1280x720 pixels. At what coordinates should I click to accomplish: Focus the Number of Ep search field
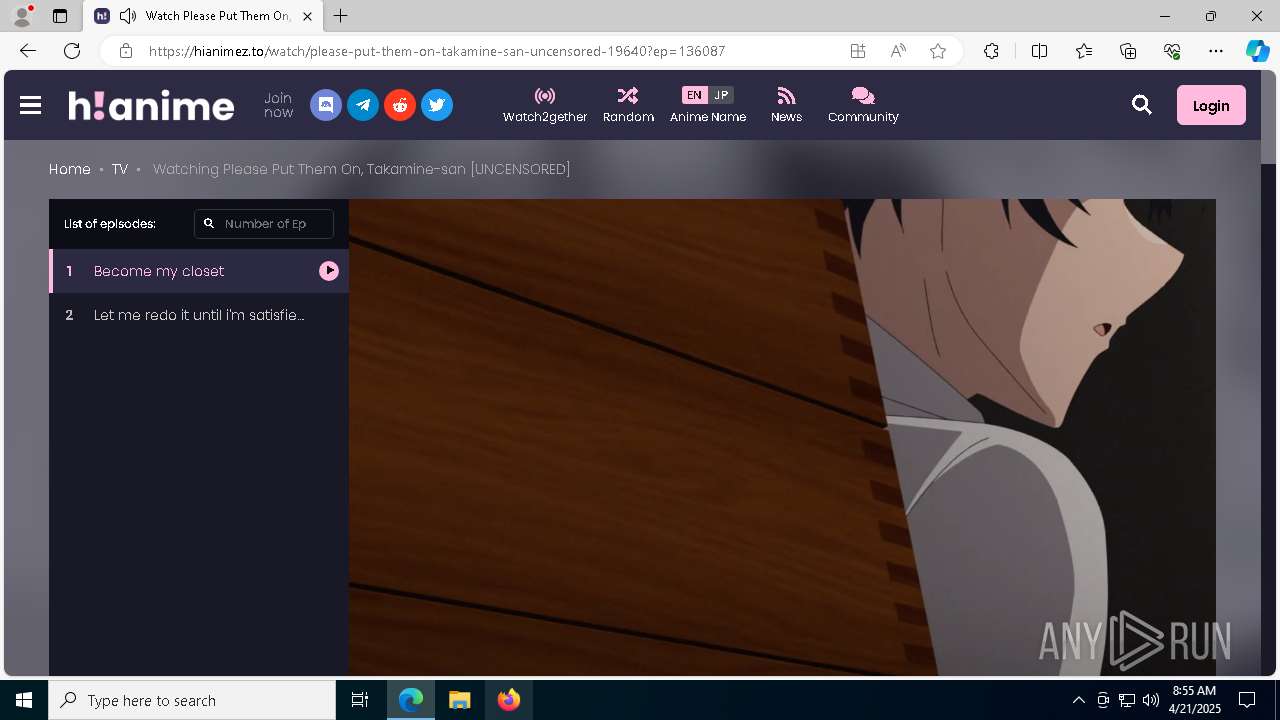pos(264,224)
